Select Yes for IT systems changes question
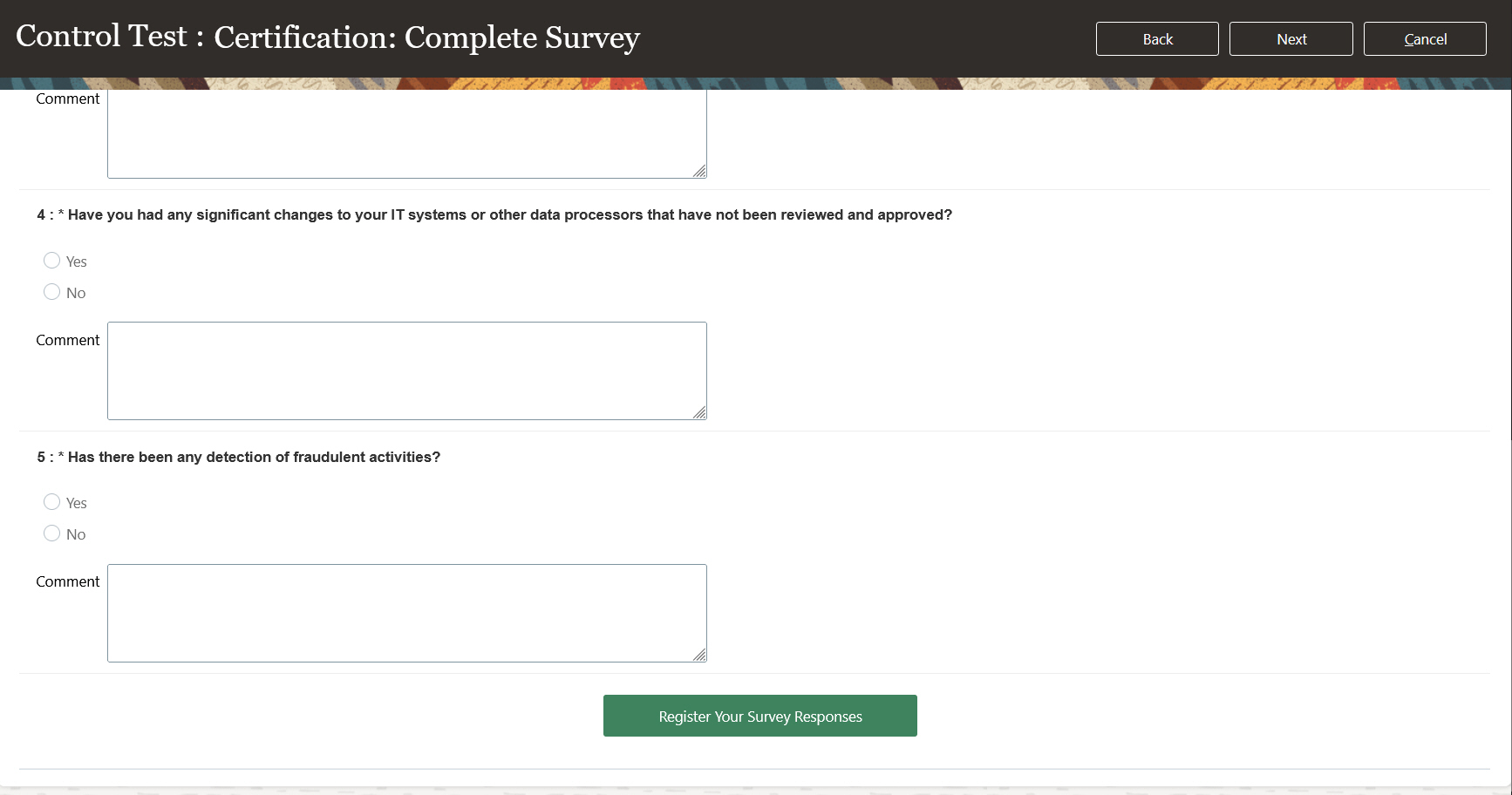The width and height of the screenshot is (1512, 795). click(x=52, y=261)
